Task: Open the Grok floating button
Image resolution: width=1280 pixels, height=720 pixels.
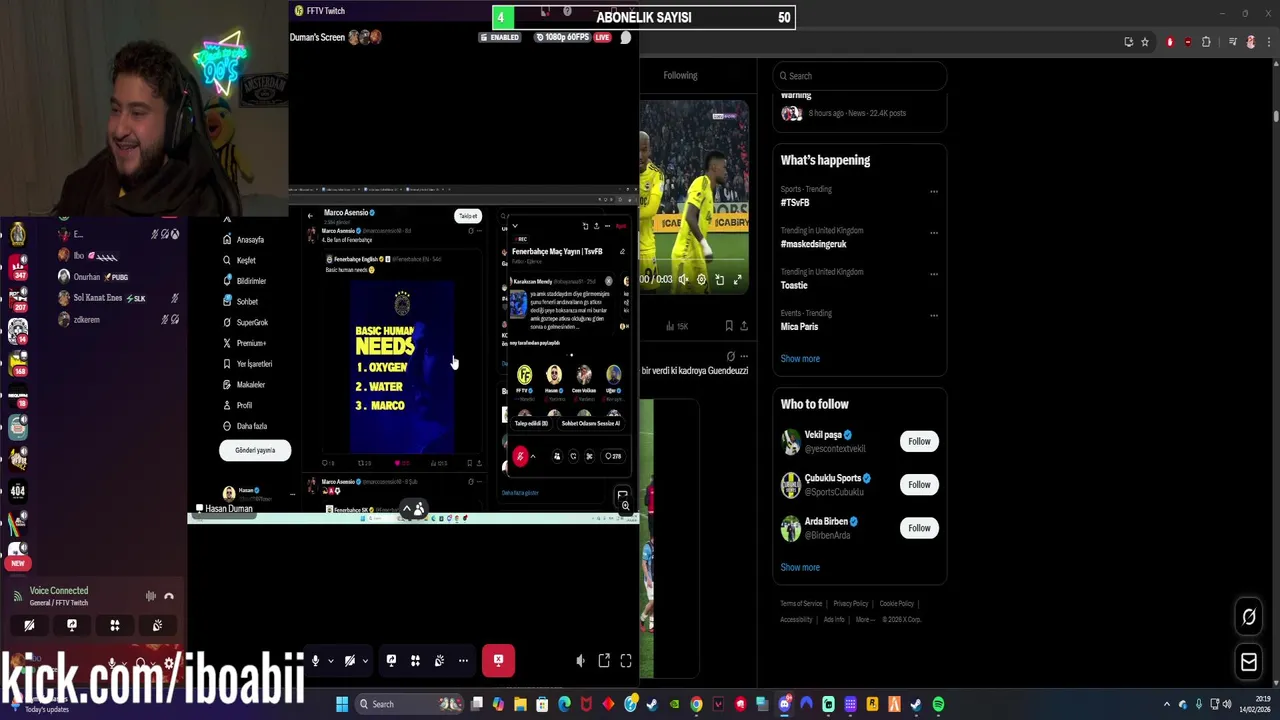Action: pyautogui.click(x=1249, y=617)
